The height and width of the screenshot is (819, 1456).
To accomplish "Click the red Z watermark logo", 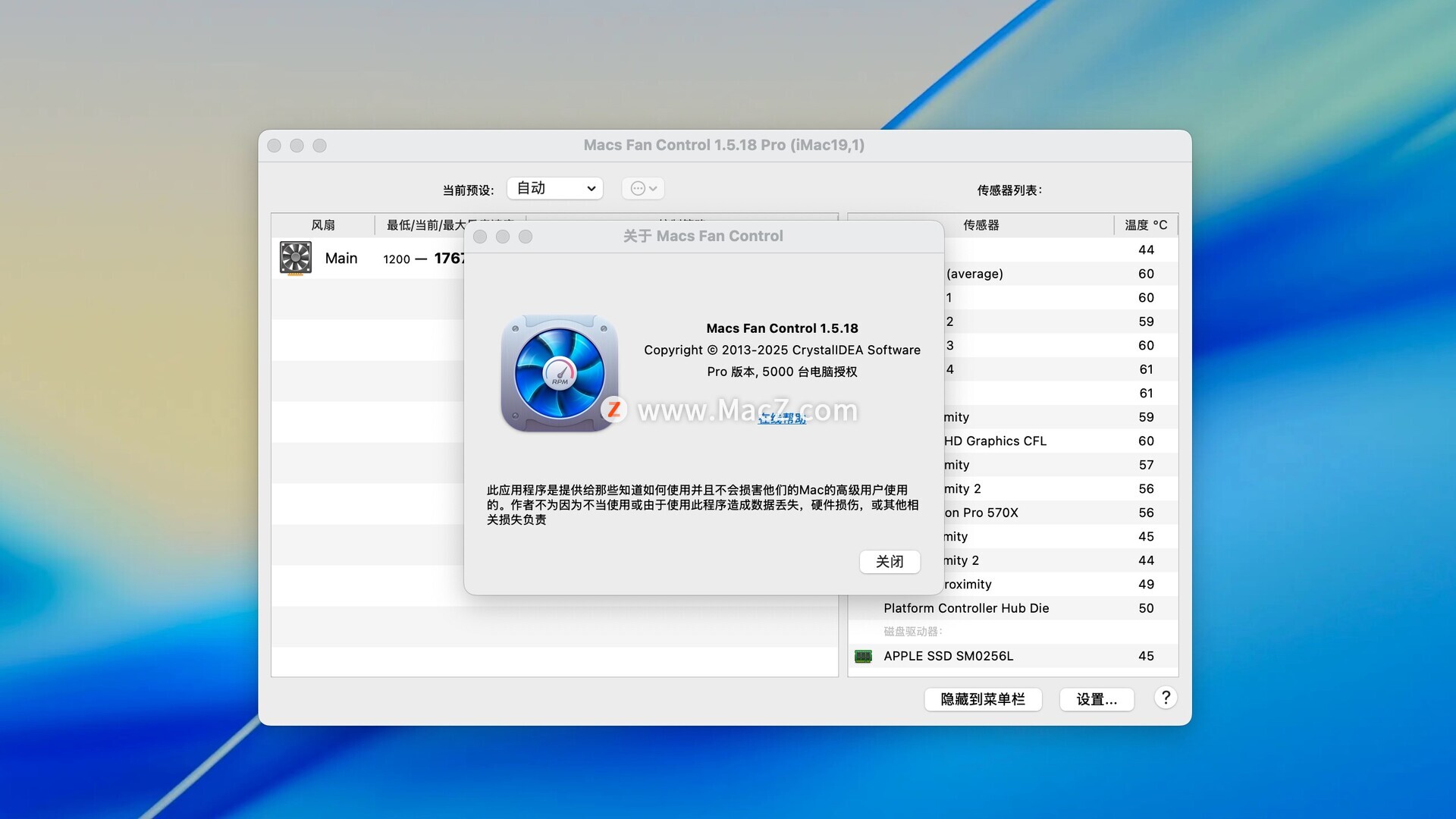I will pos(613,409).
